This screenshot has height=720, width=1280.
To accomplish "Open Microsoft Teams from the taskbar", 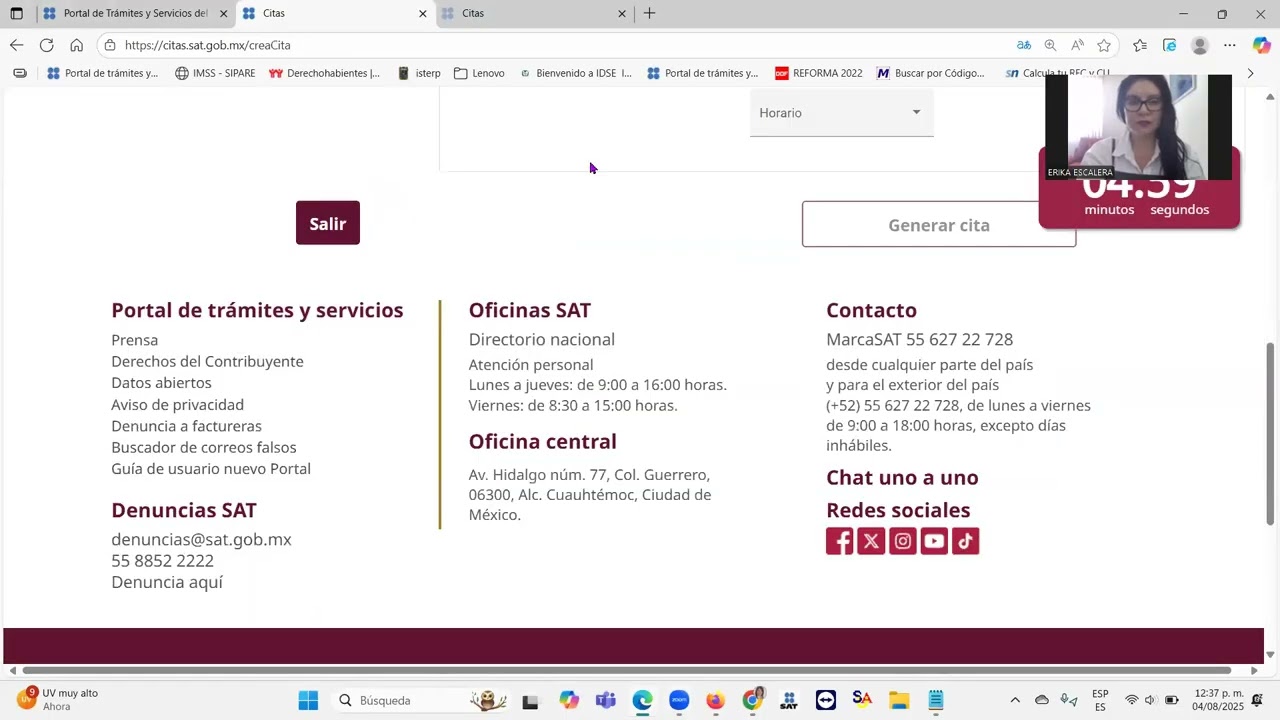I will [605, 700].
